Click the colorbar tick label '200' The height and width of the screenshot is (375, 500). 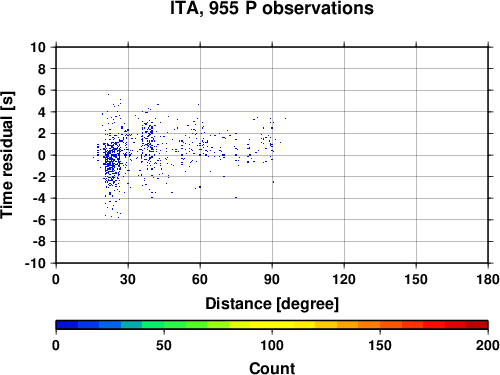[x=488, y=345]
